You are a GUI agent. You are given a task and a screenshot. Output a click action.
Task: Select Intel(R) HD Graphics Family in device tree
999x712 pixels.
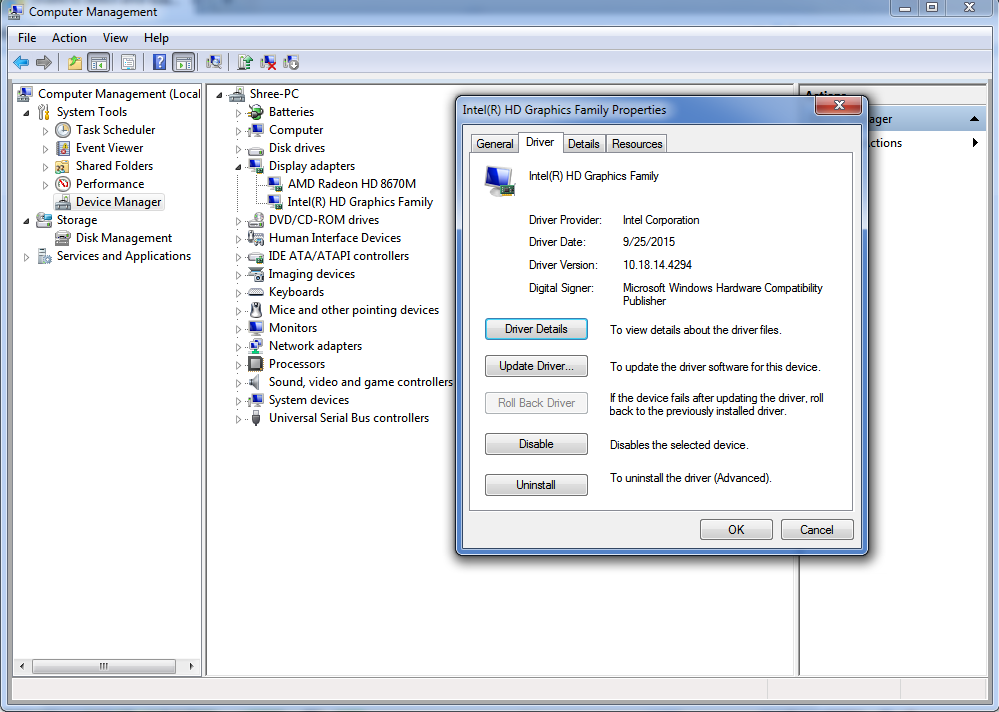coord(360,202)
